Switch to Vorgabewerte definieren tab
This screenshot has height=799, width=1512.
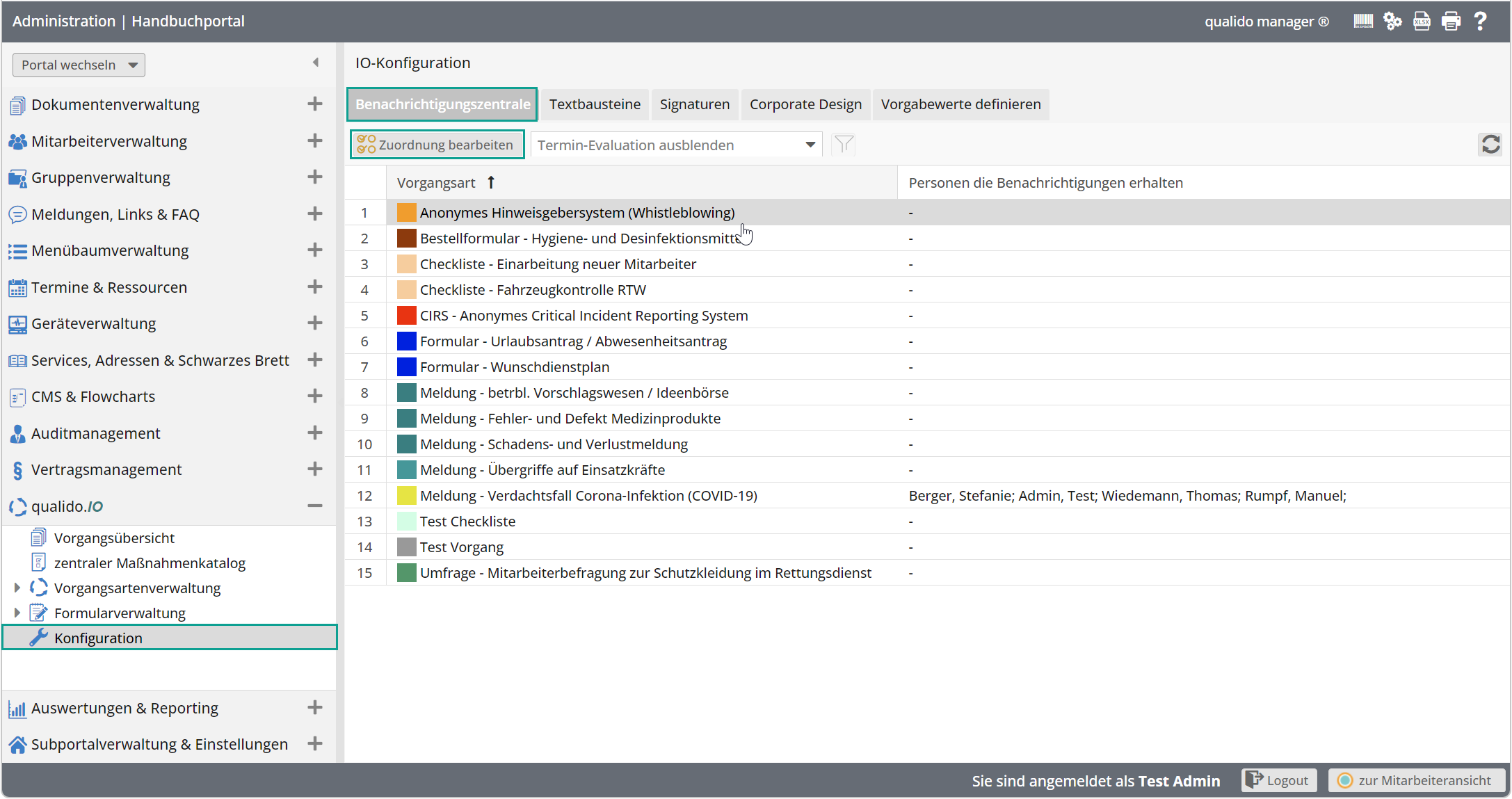[x=960, y=104]
